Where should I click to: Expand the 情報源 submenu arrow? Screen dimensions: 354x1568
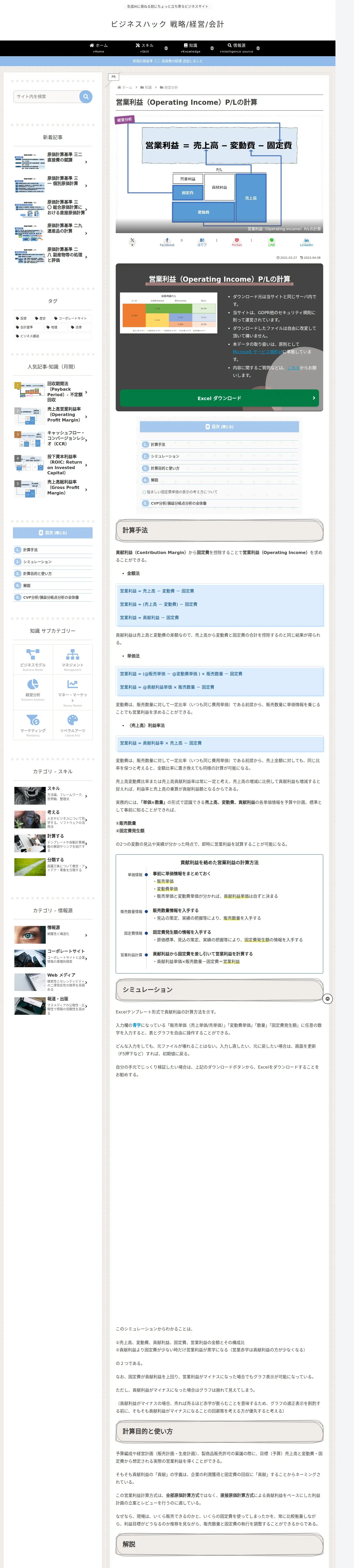(258, 48)
